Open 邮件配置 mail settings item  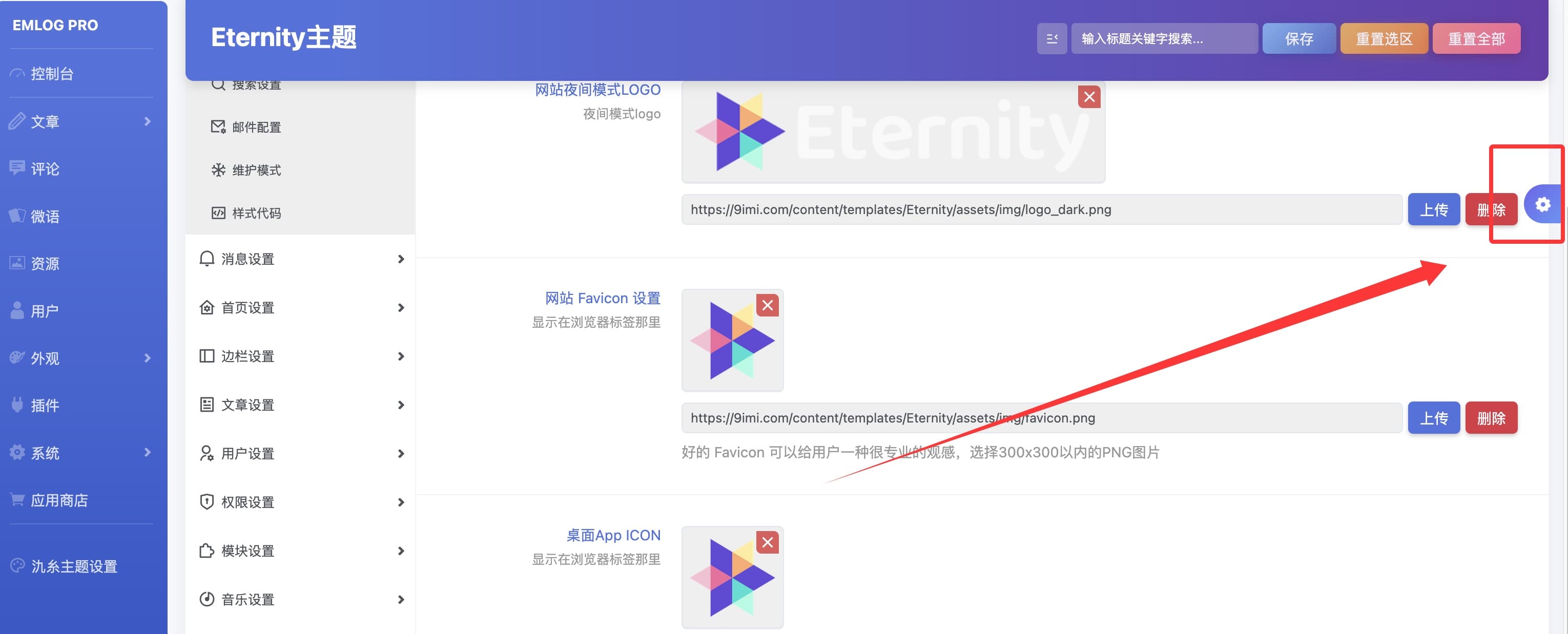click(x=256, y=127)
